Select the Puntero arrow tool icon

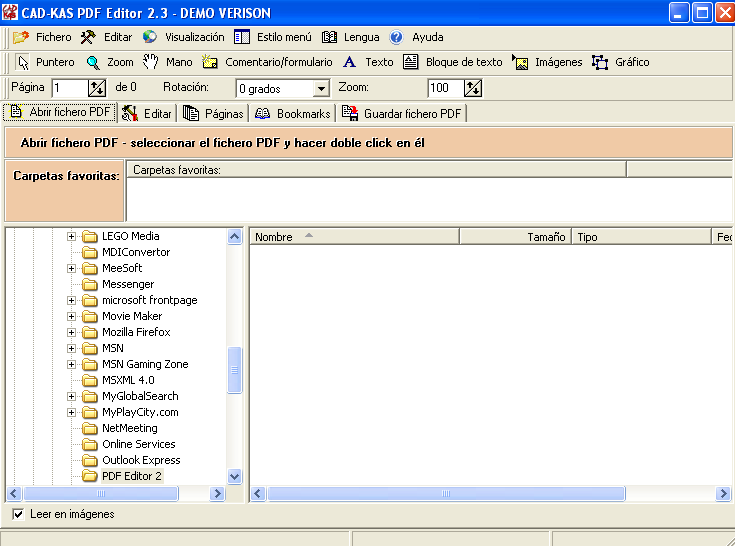22,62
